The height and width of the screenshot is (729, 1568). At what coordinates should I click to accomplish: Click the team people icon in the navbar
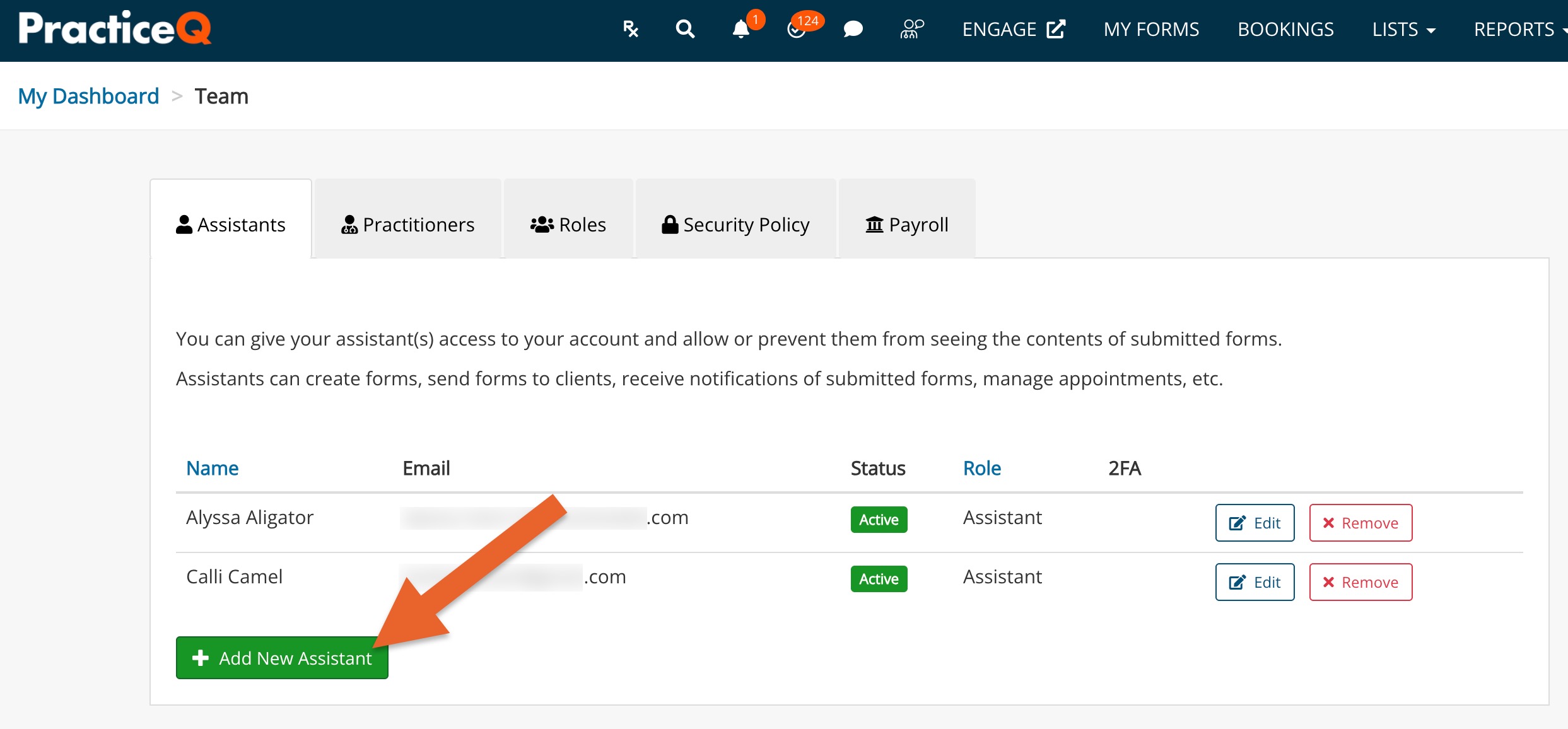[x=911, y=29]
